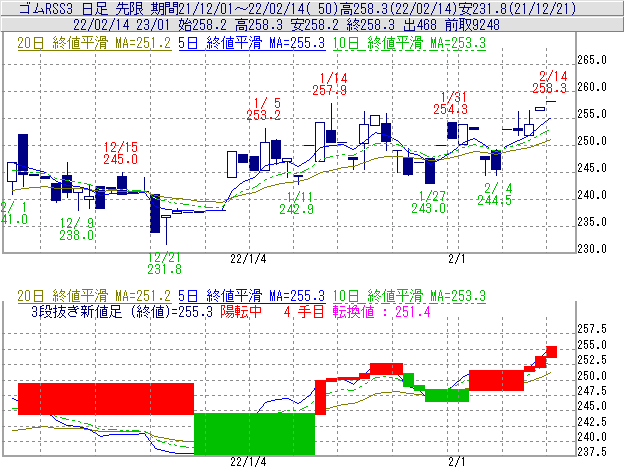Click the tall dark candlestick at 12/21 low

click(x=155, y=214)
